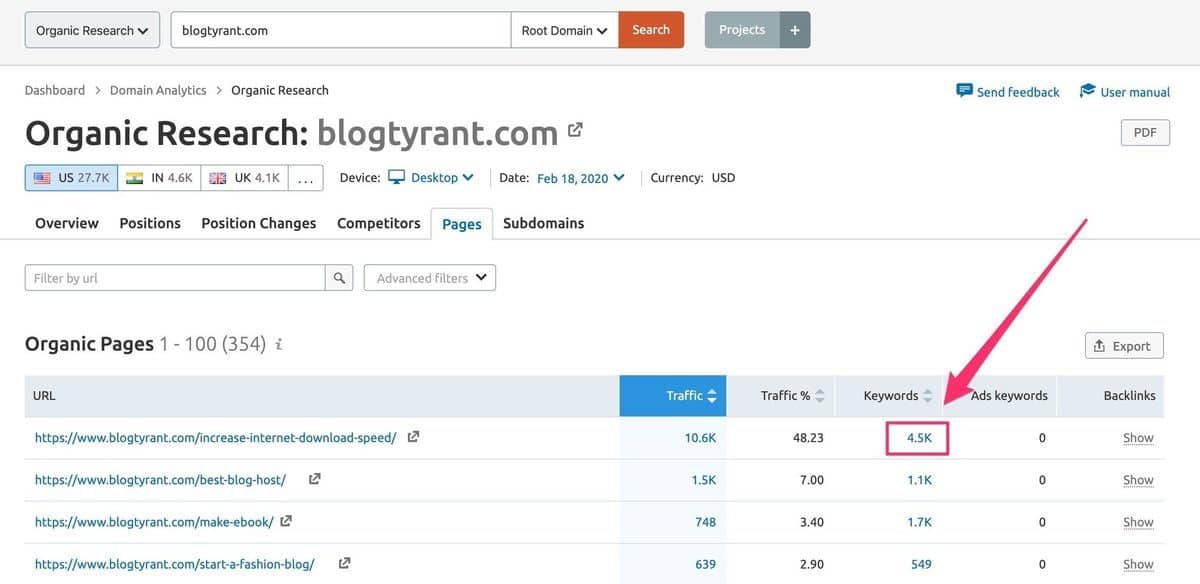
Task: Sort by the Keywords column header
Action: pyautogui.click(x=888, y=396)
